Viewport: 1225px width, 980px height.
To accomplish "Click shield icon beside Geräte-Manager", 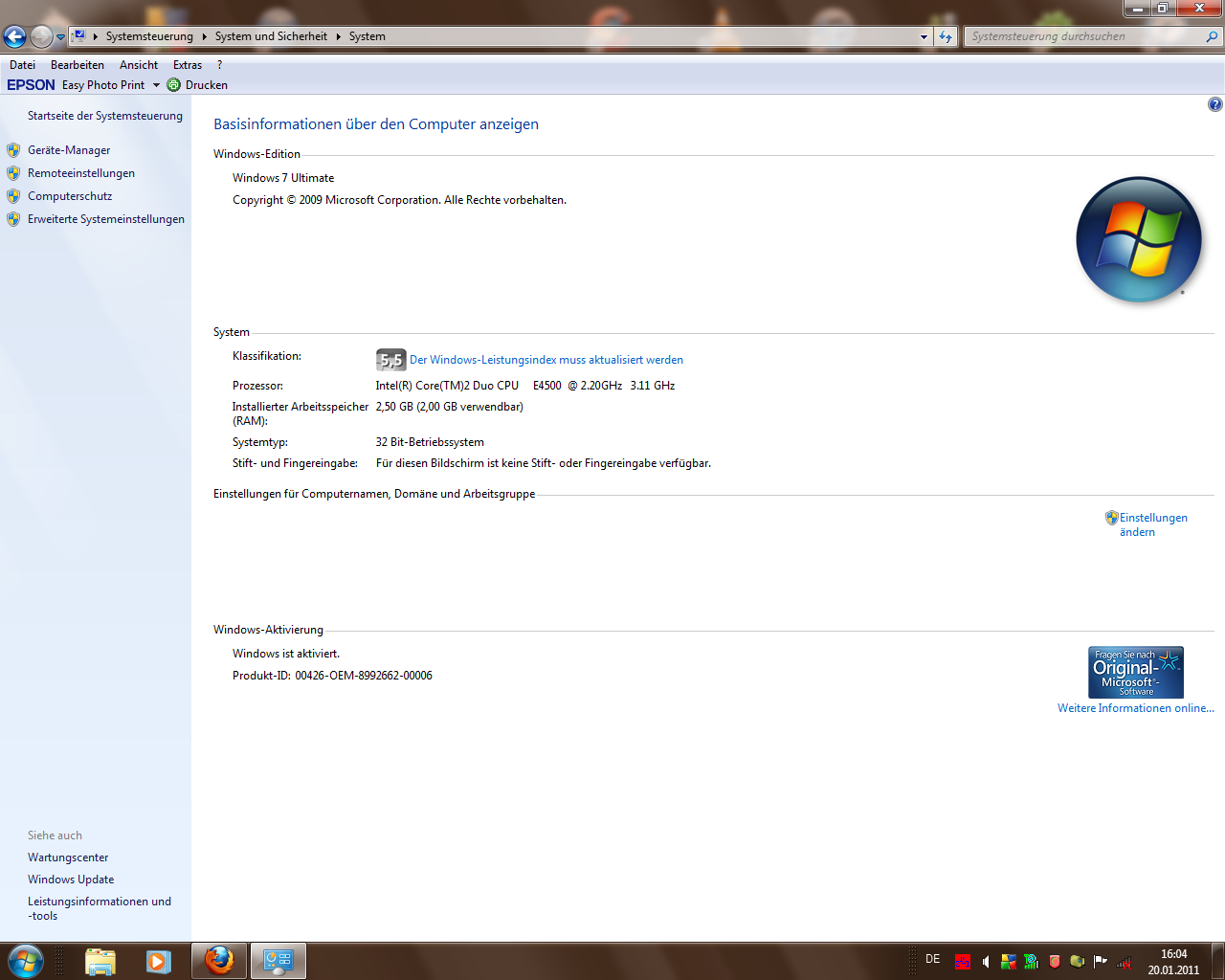I will 13,150.
